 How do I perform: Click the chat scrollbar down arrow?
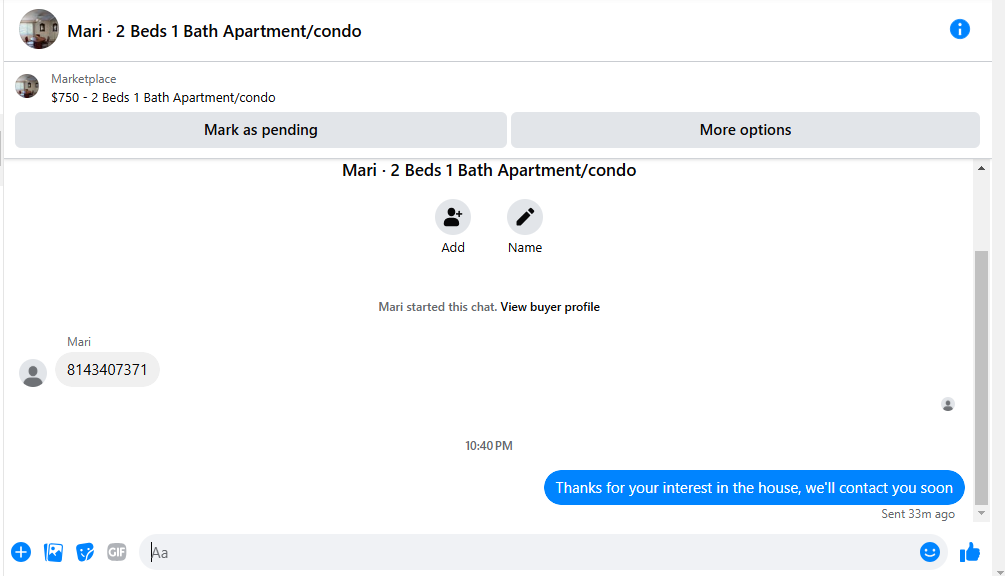pyautogui.click(x=981, y=513)
